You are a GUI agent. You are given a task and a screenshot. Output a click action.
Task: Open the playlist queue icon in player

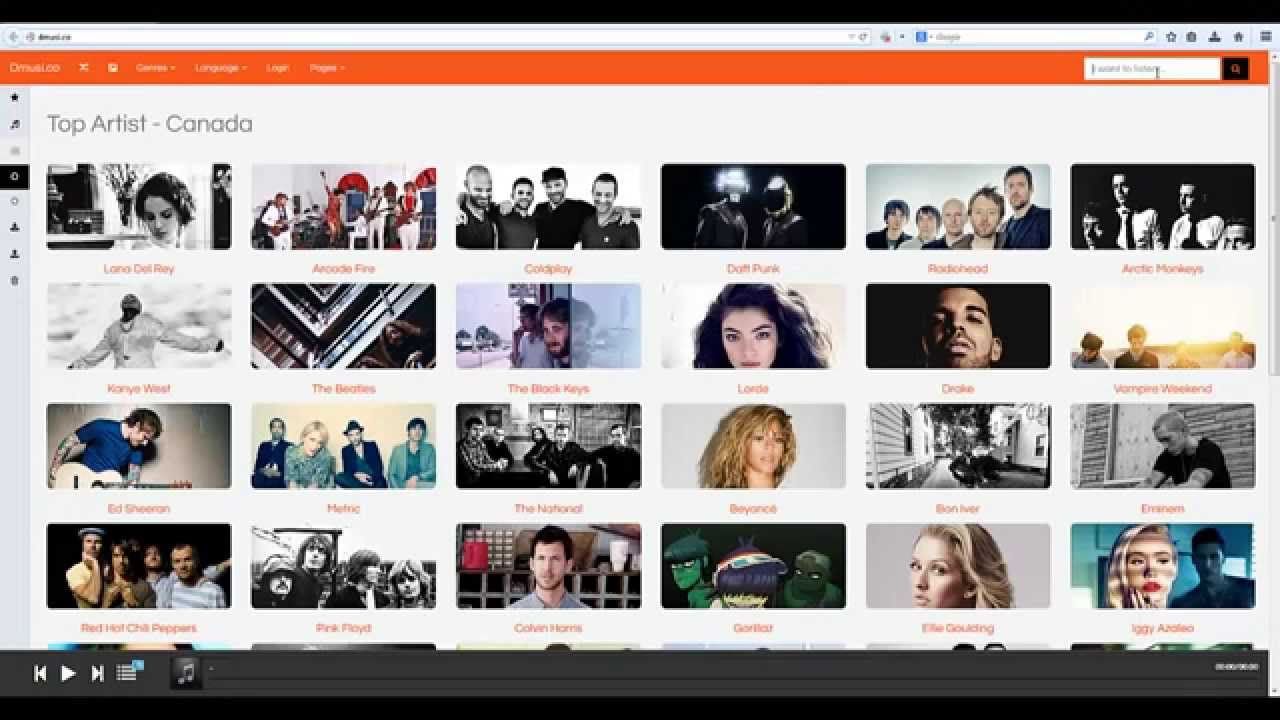(127, 673)
